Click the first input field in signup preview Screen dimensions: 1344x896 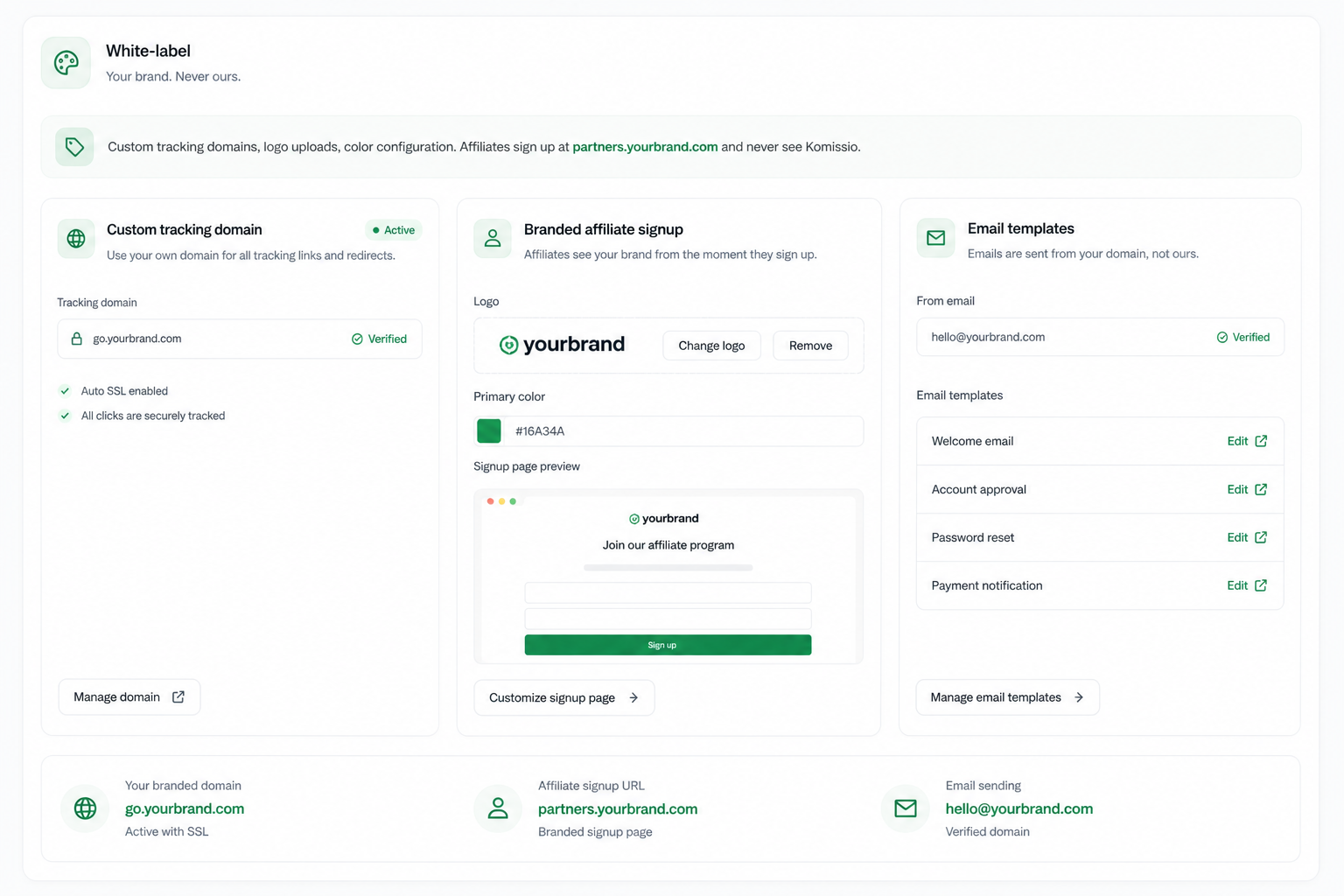pos(668,592)
